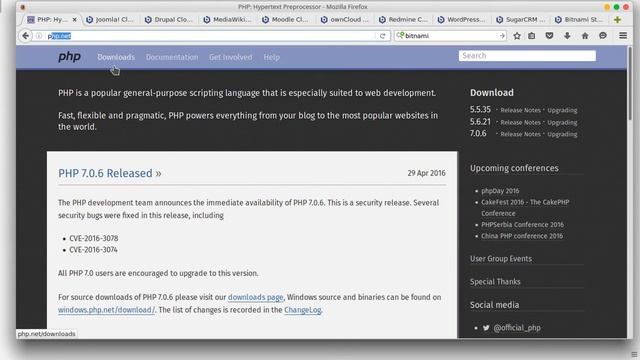
Task: Switch to the MediaWiki tab
Action: [x=228, y=20]
